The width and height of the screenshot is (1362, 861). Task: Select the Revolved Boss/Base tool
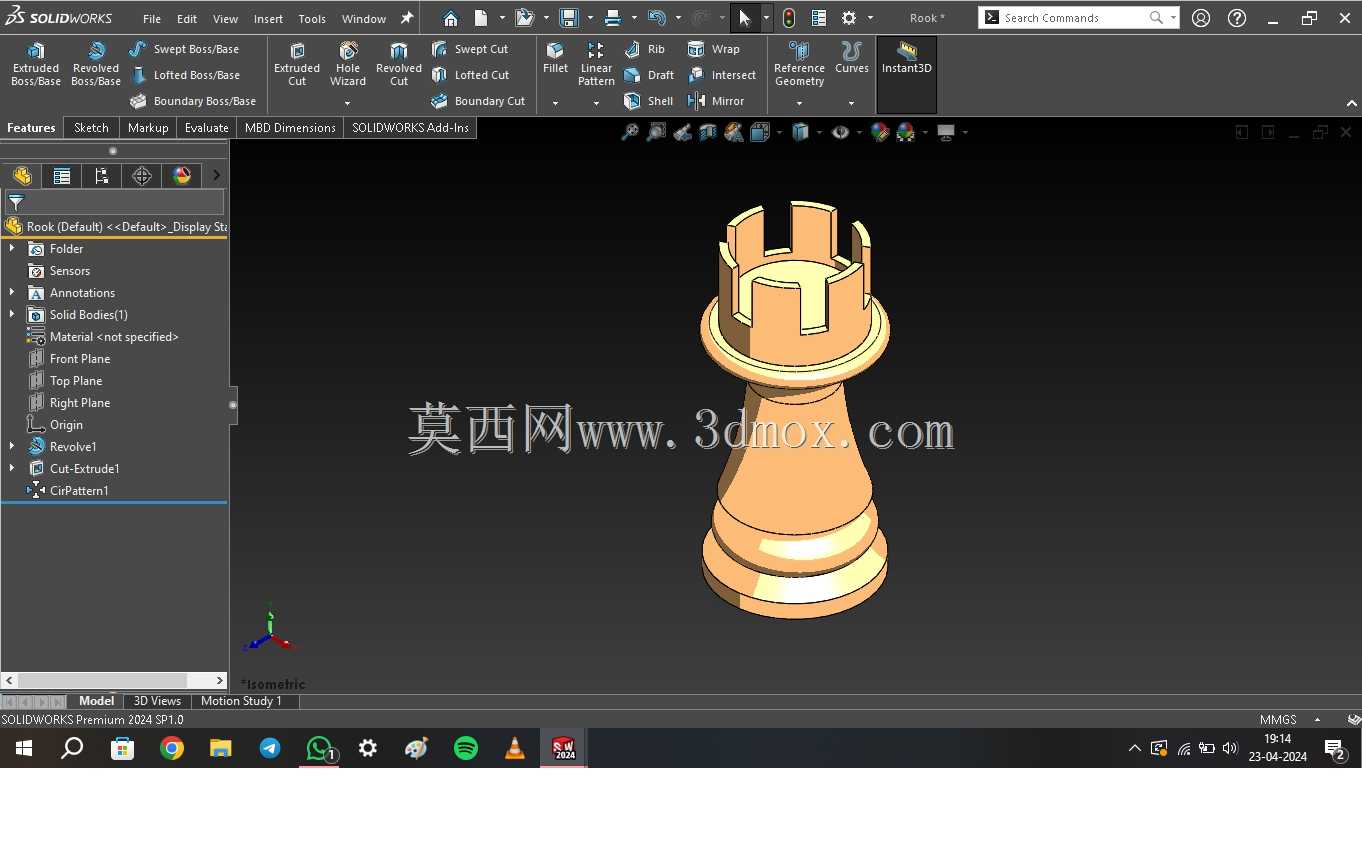96,64
